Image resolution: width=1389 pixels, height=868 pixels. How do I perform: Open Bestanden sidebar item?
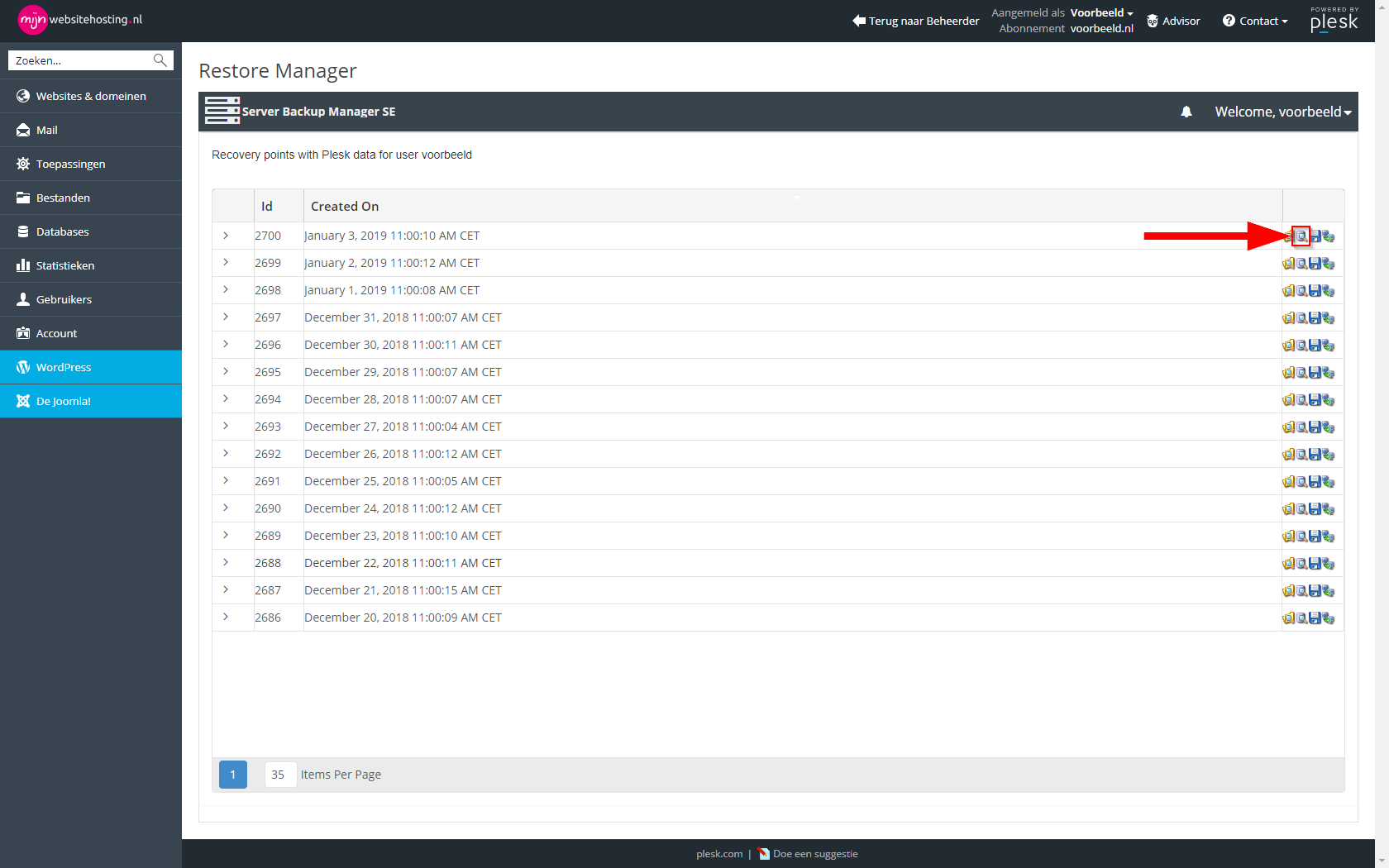click(x=91, y=198)
